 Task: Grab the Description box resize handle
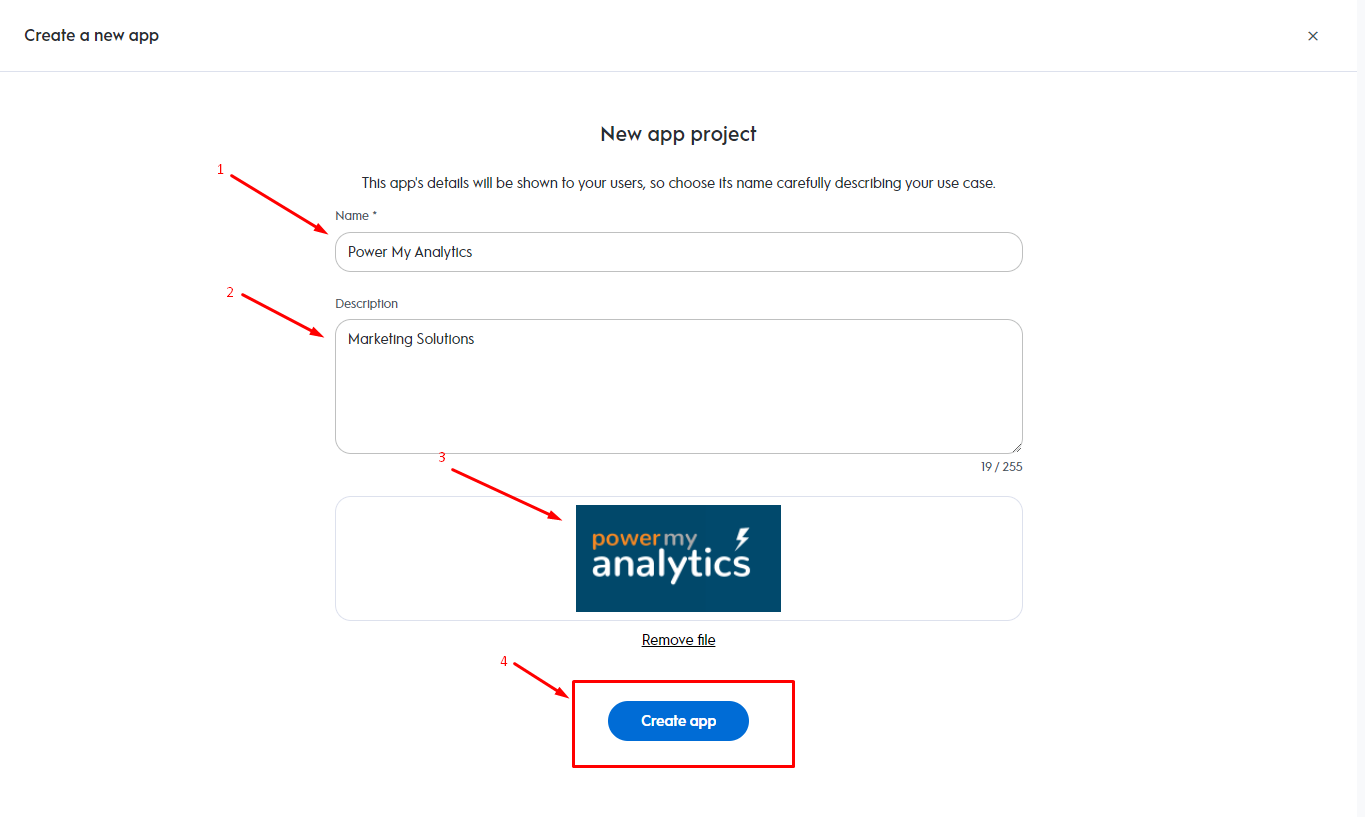coord(1017,448)
